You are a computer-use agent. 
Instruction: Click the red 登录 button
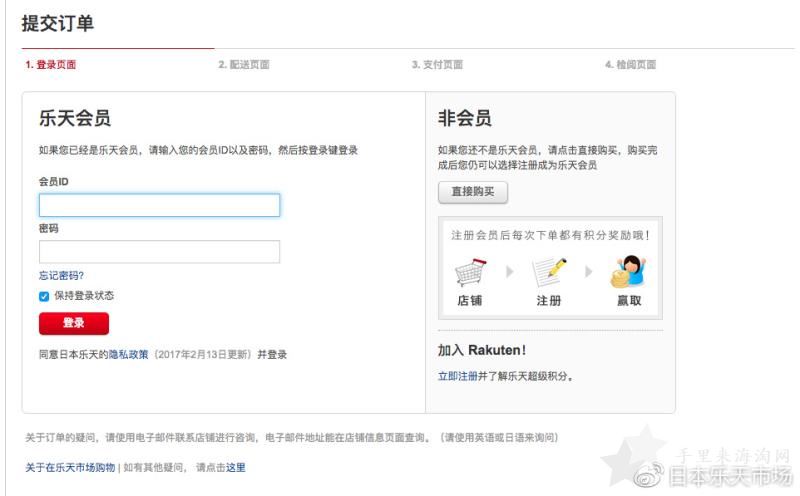click(74, 323)
